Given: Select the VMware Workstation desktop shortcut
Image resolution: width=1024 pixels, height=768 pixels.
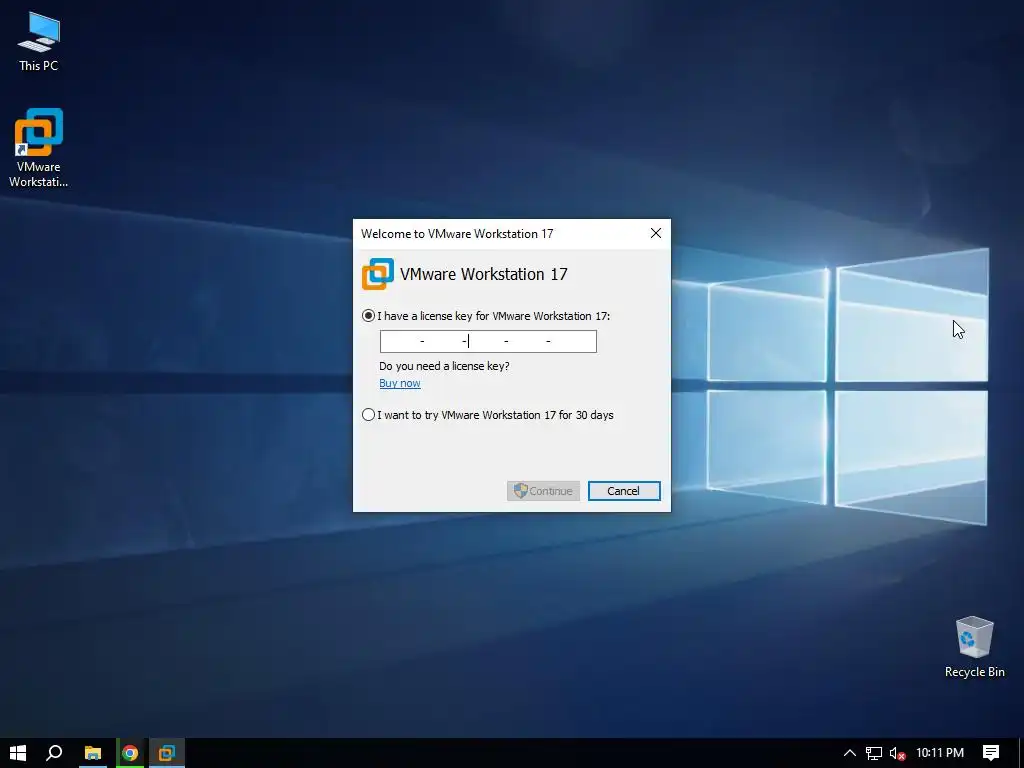Looking at the screenshot, I should [39, 148].
